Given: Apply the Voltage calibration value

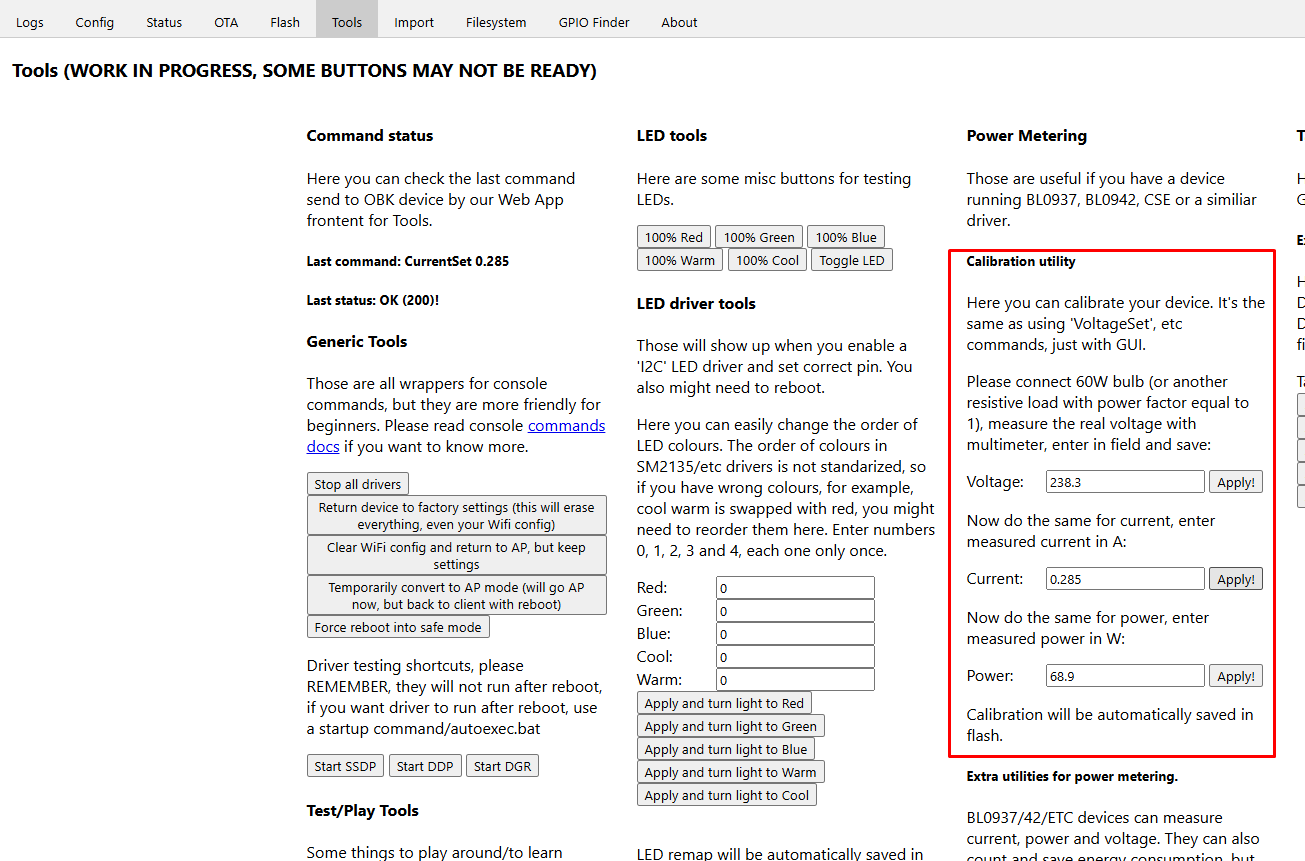Looking at the screenshot, I should 1236,482.
